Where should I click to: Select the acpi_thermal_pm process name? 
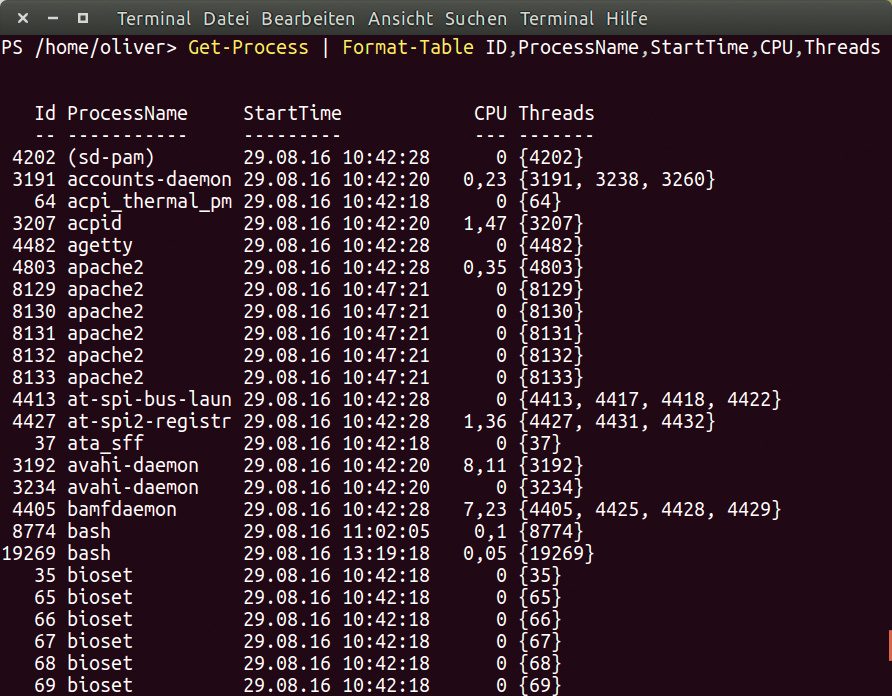(x=149, y=202)
